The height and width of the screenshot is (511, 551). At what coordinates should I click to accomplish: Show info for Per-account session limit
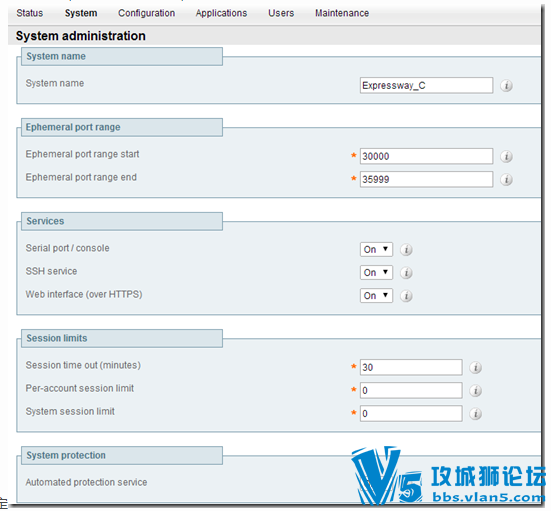[475, 391]
